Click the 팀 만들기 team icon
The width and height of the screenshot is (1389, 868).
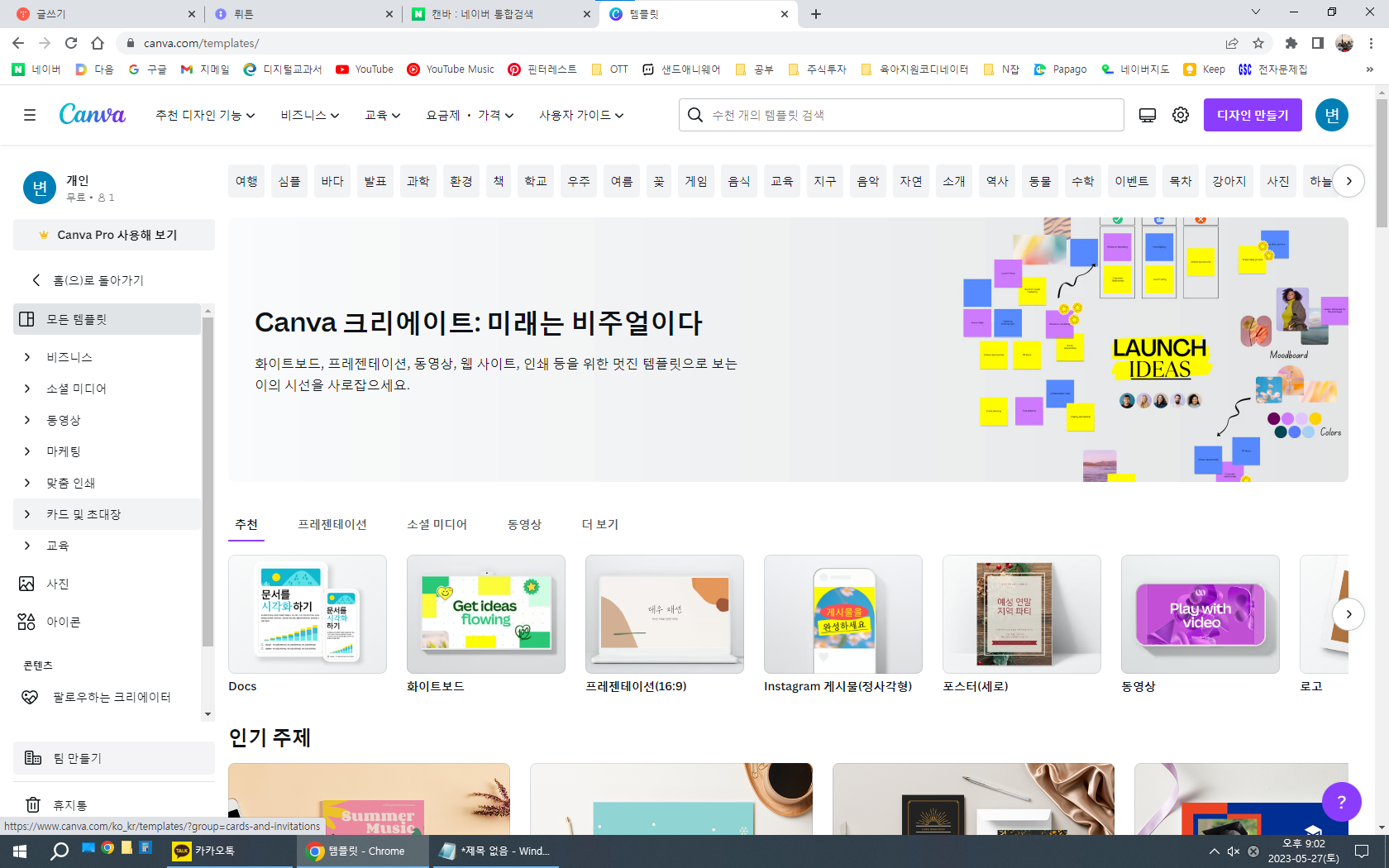pyautogui.click(x=33, y=758)
